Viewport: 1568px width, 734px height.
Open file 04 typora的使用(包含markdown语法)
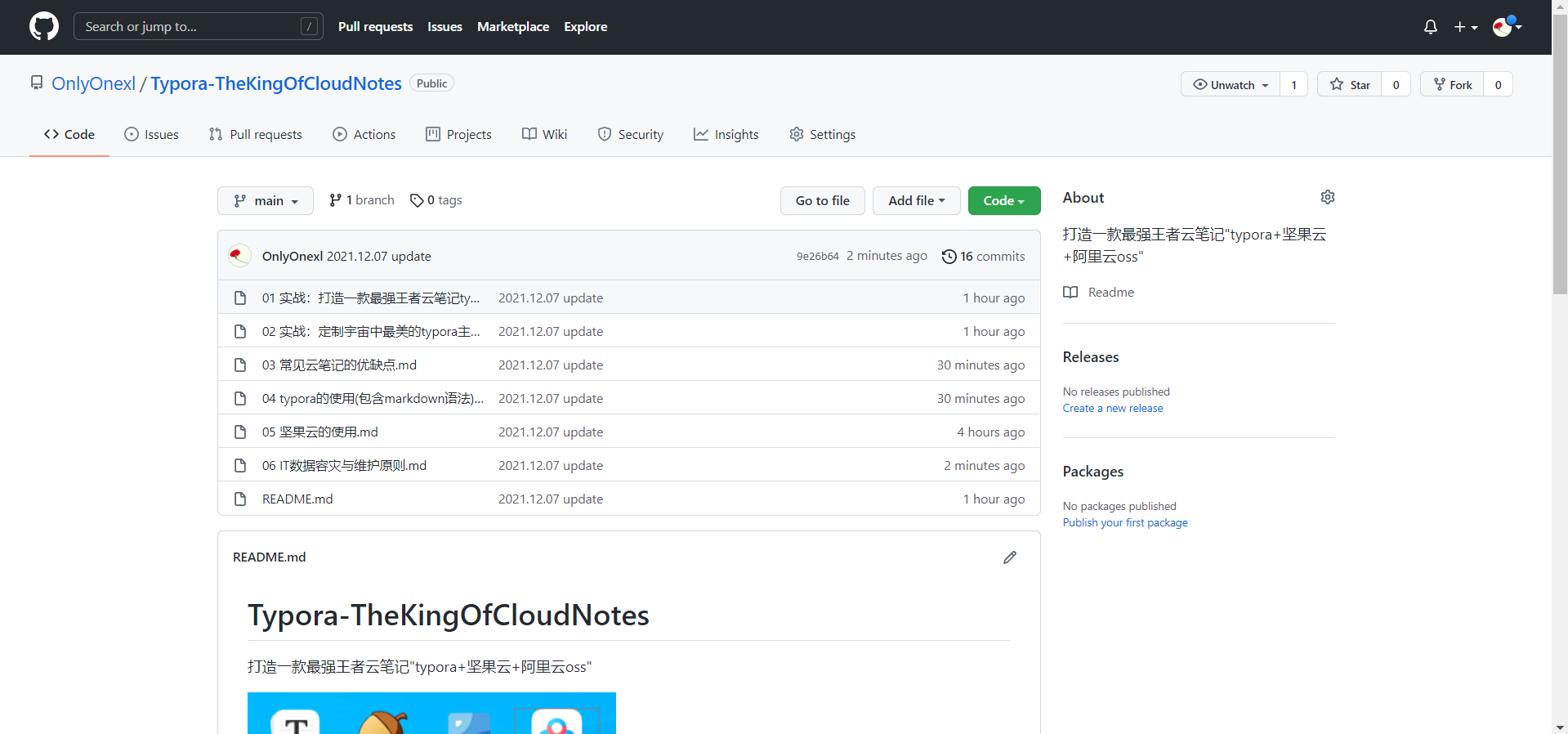pyautogui.click(x=373, y=398)
